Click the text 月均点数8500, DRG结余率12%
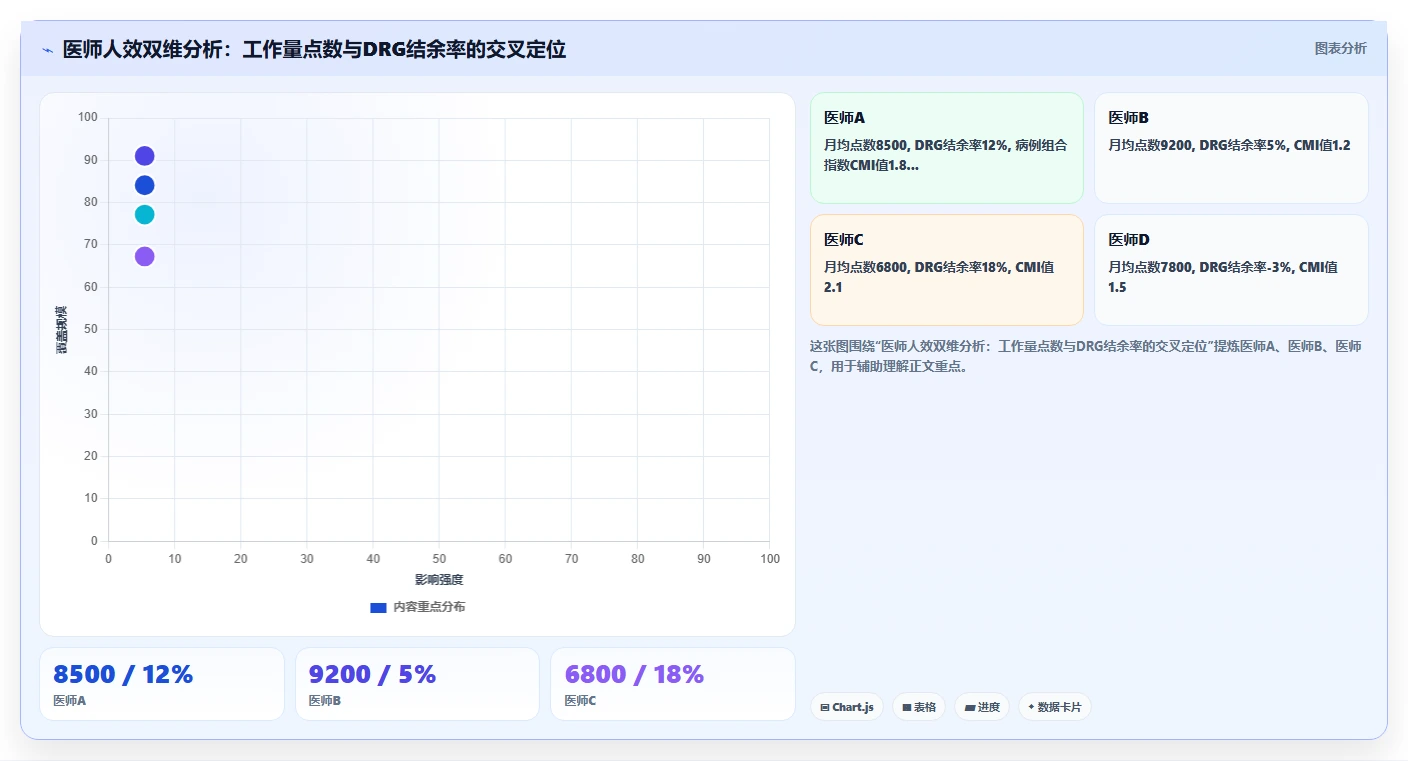Image resolution: width=1408 pixels, height=761 pixels. point(914,145)
